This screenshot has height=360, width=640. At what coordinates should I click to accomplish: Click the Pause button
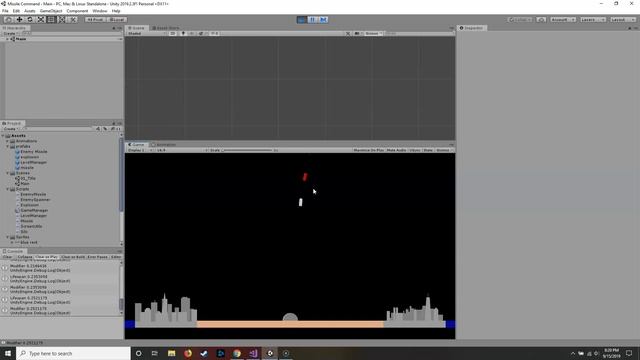(312, 20)
